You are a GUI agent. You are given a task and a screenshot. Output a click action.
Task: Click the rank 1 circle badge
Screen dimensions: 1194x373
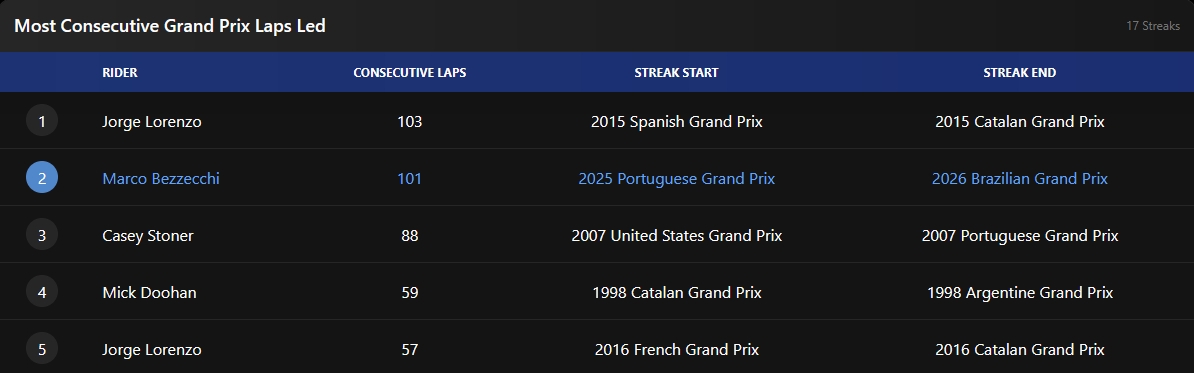42,121
